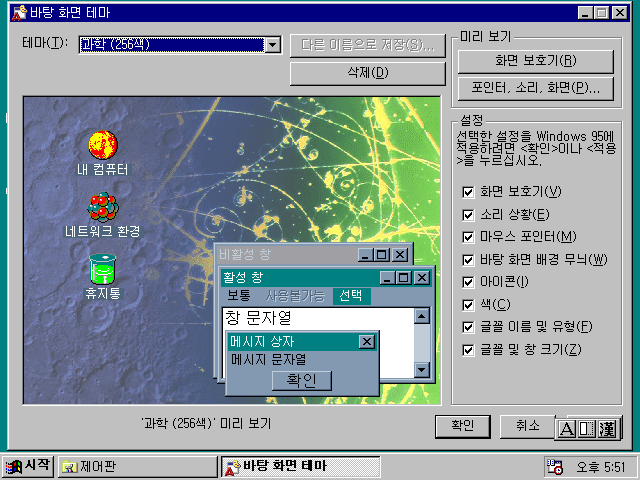Click the 취소 cancel button
This screenshot has width=640, height=480.
527,426
